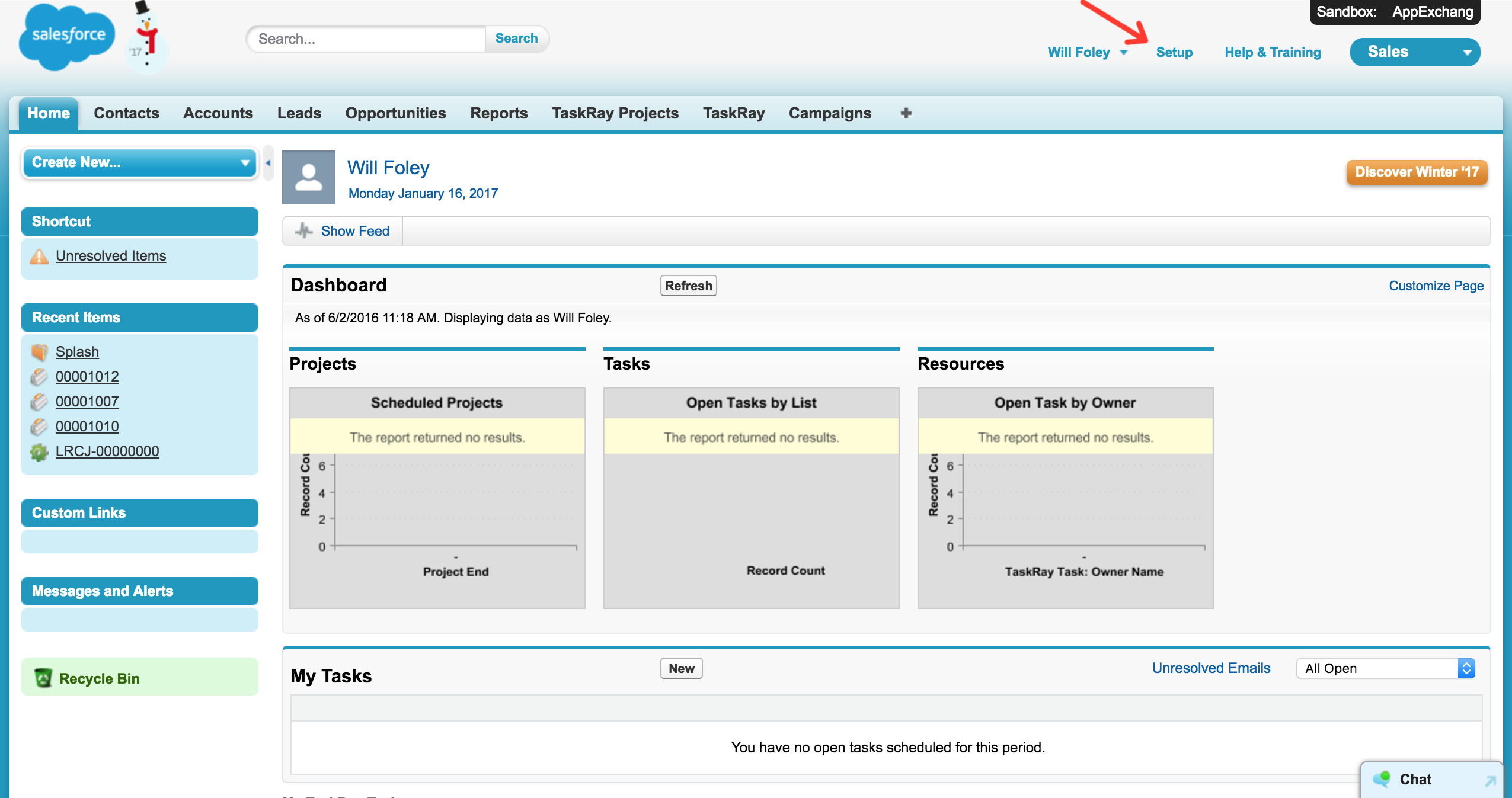The width and height of the screenshot is (1512, 798).
Task: Click the Unresolved Items warning triangle icon
Action: tap(39, 256)
